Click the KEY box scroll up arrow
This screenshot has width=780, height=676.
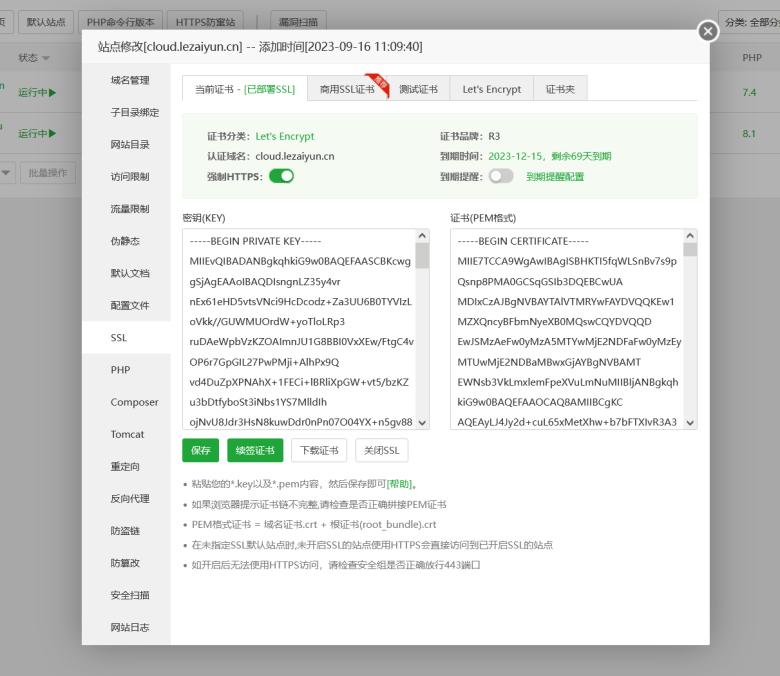422,236
